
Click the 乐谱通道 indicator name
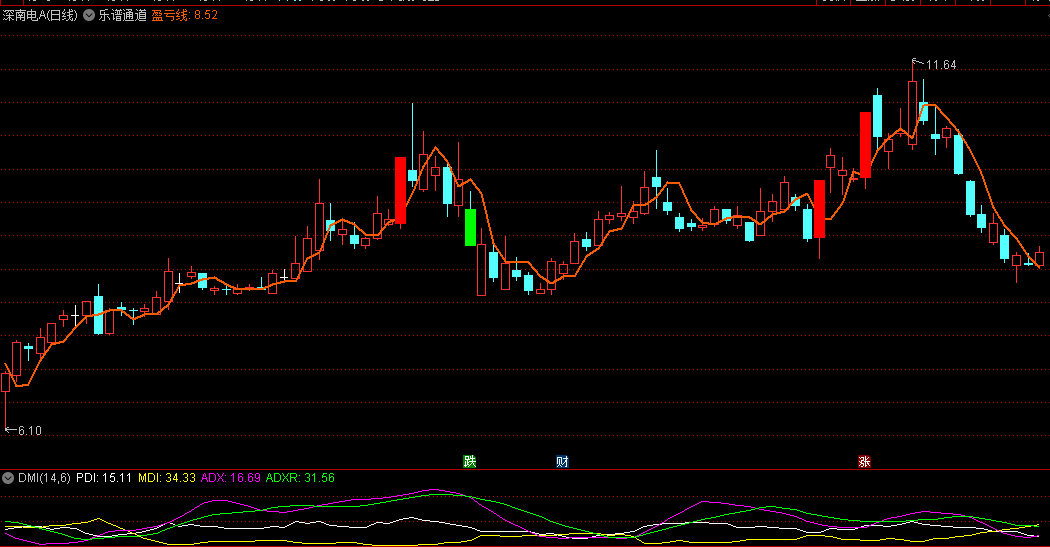coord(123,15)
